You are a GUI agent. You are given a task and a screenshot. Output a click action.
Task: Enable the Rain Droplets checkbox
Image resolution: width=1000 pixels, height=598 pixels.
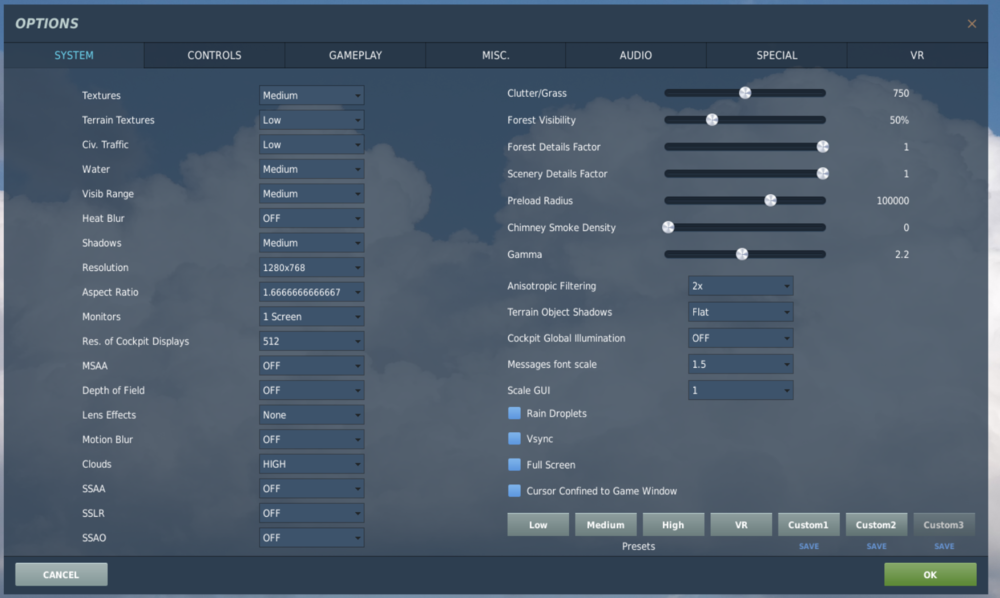click(514, 413)
